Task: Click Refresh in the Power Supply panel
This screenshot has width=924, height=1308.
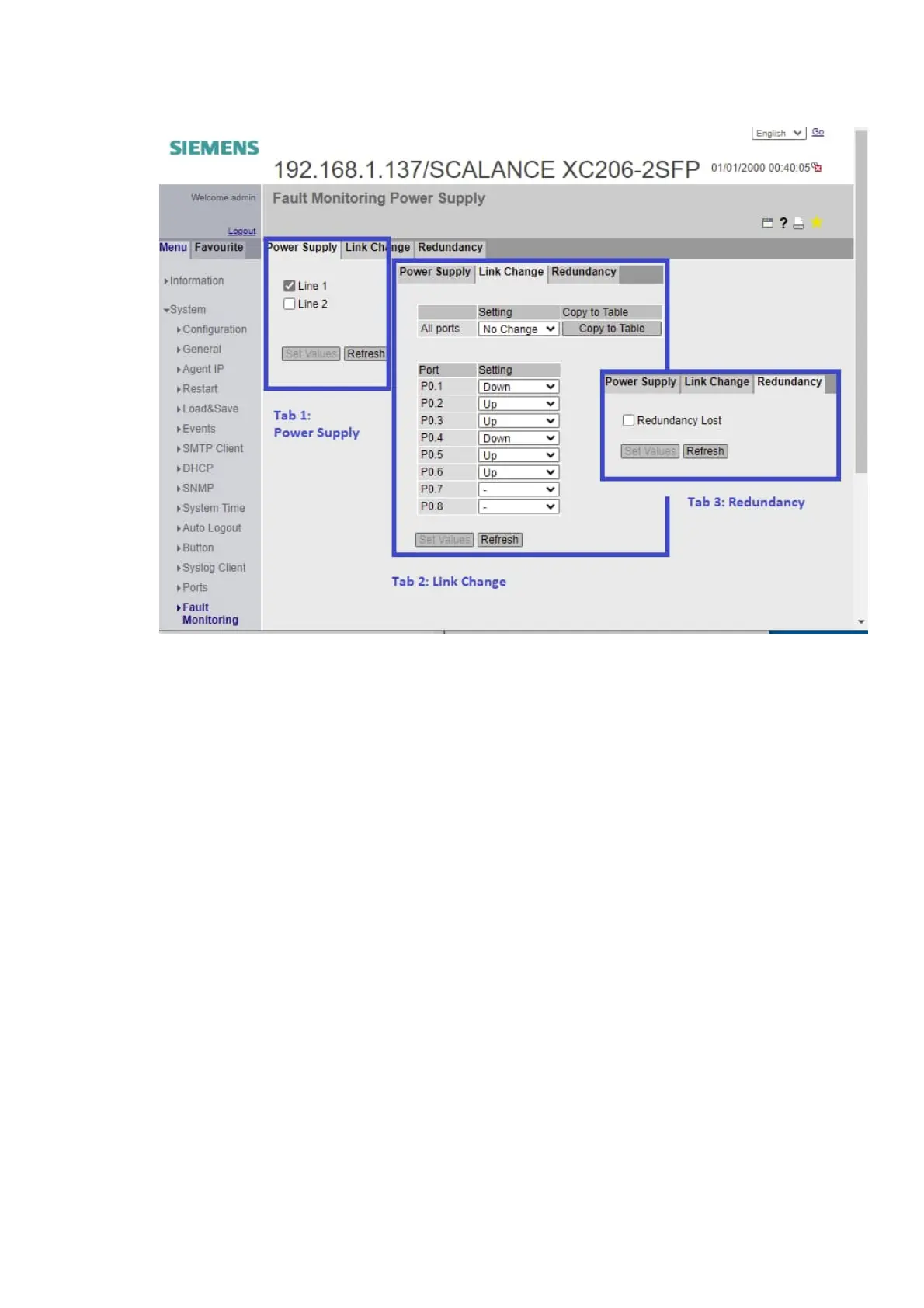Action: tap(366, 353)
